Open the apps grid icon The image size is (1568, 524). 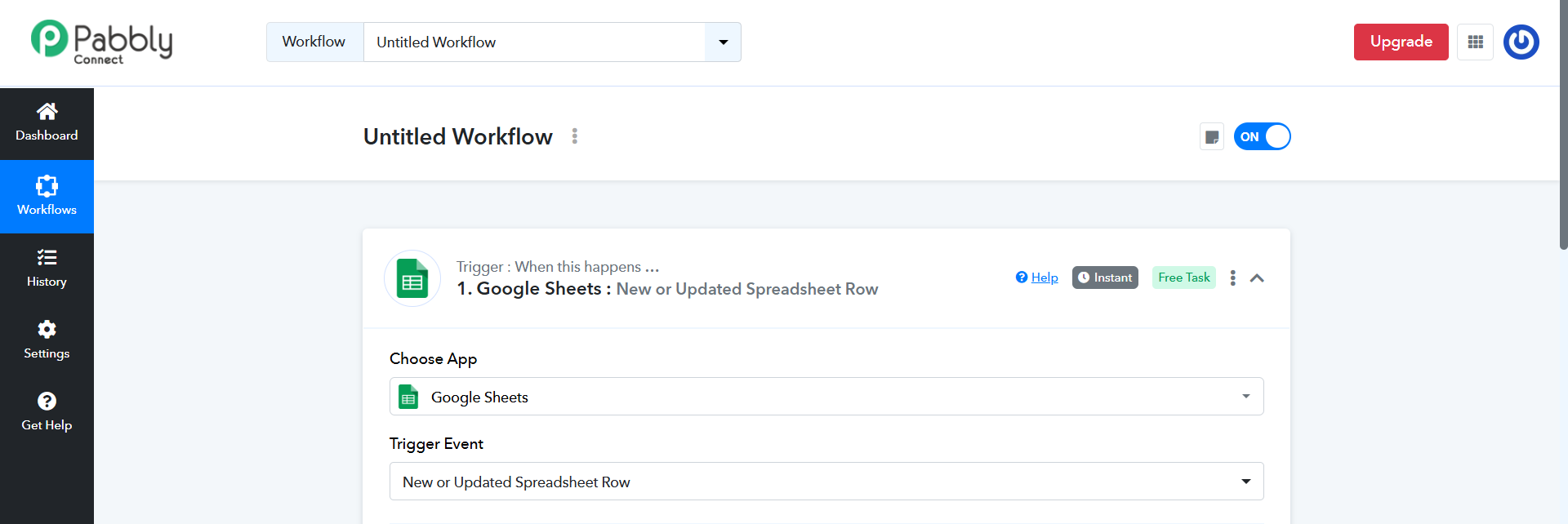[x=1475, y=42]
